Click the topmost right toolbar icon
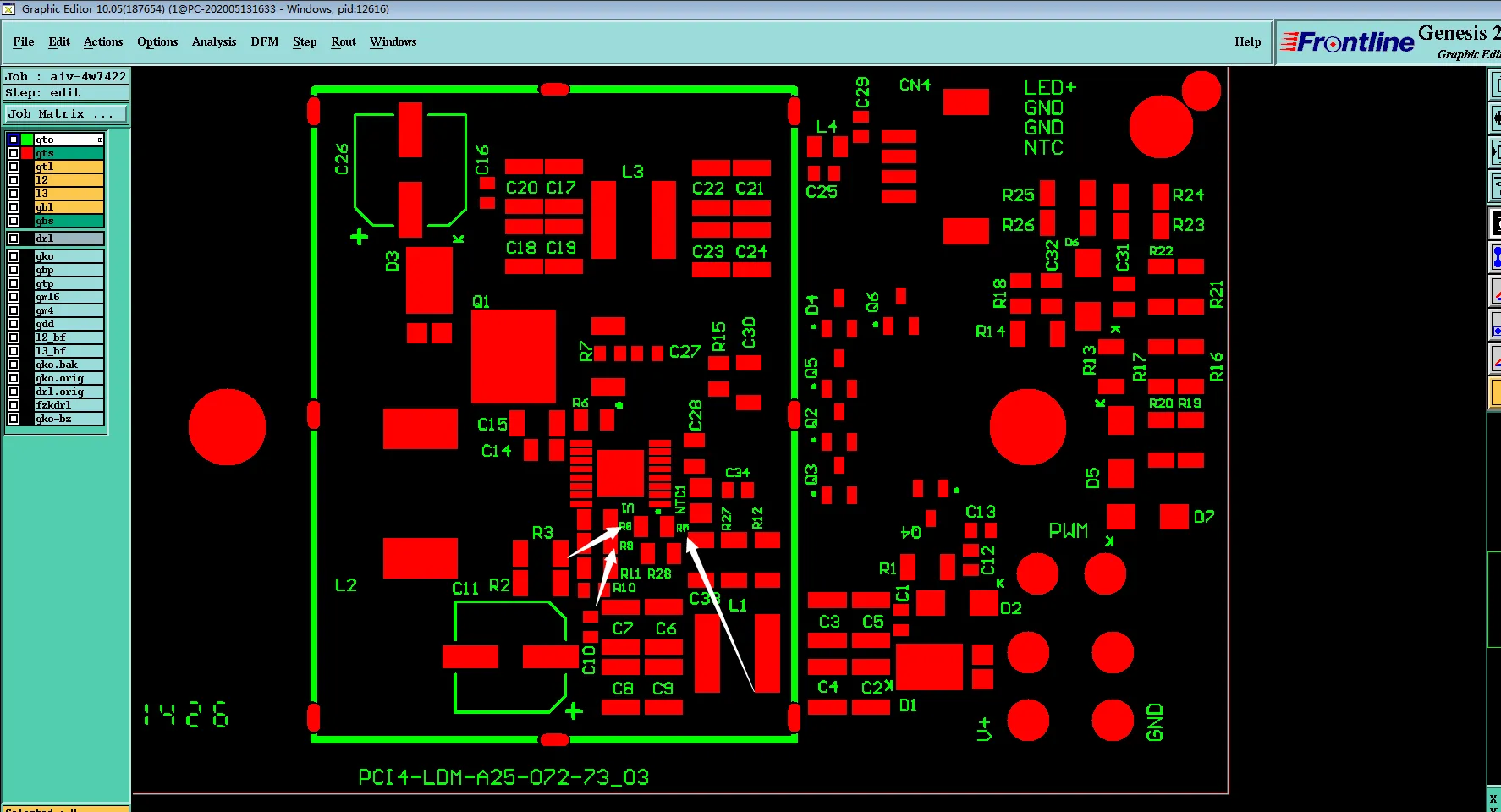 click(x=1495, y=85)
